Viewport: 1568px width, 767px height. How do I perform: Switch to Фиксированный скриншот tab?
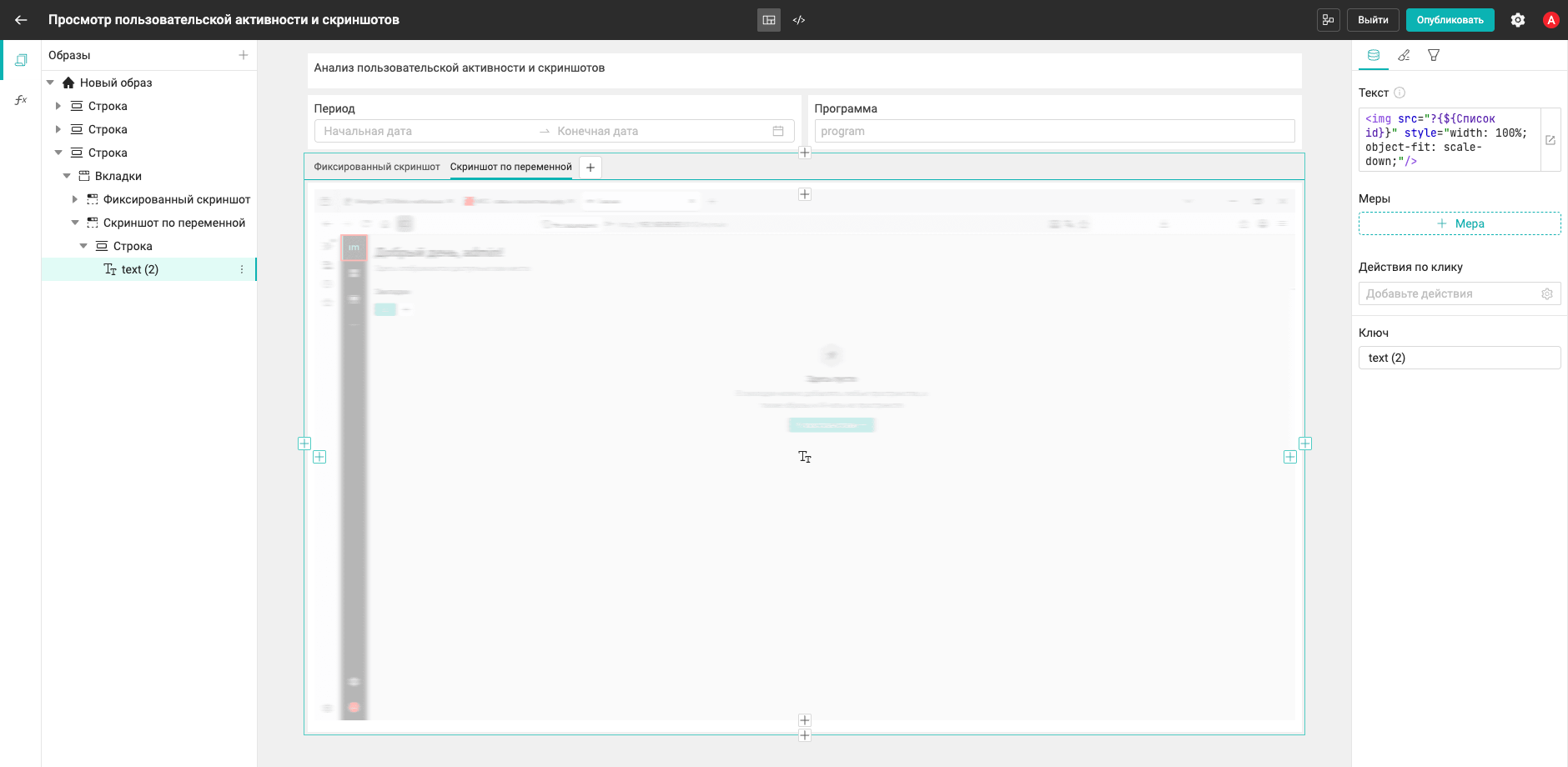coord(377,167)
